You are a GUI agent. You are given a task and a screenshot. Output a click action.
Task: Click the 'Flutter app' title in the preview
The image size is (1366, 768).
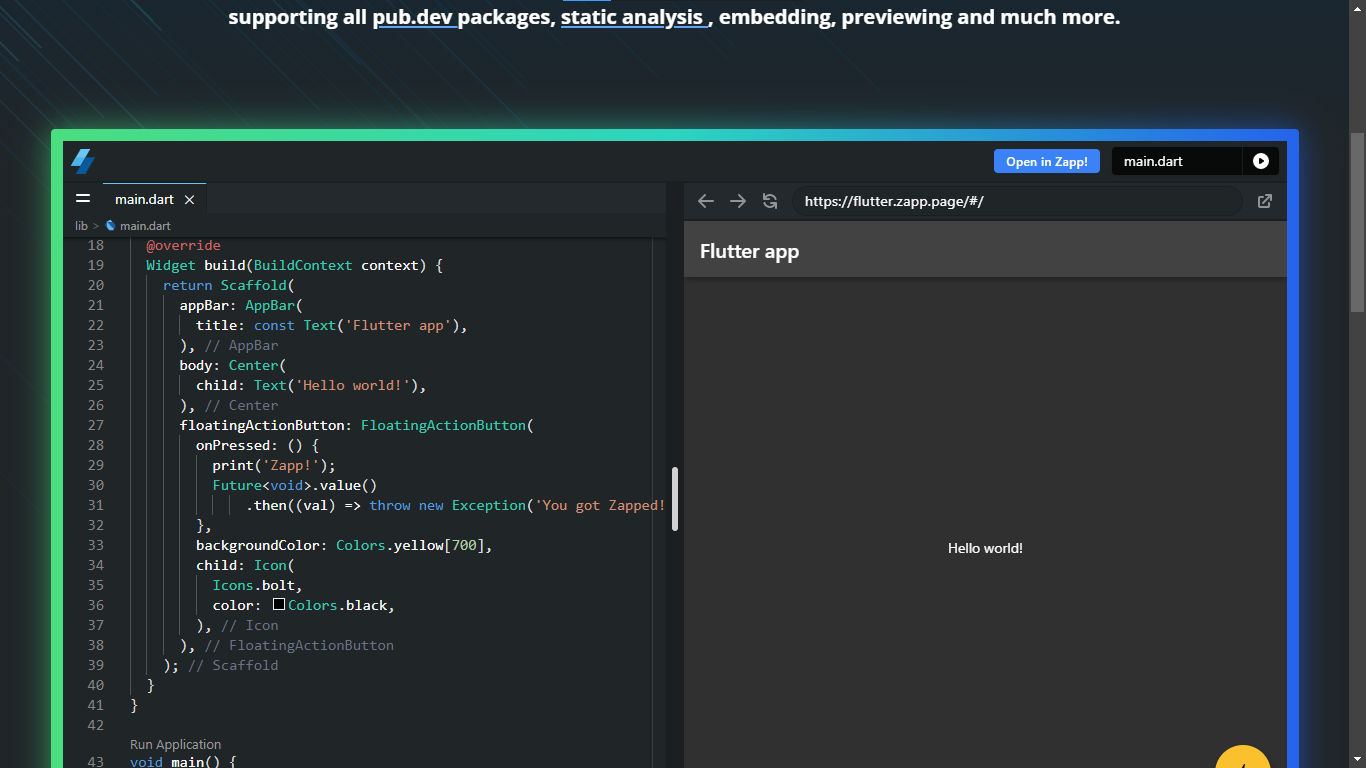749,251
